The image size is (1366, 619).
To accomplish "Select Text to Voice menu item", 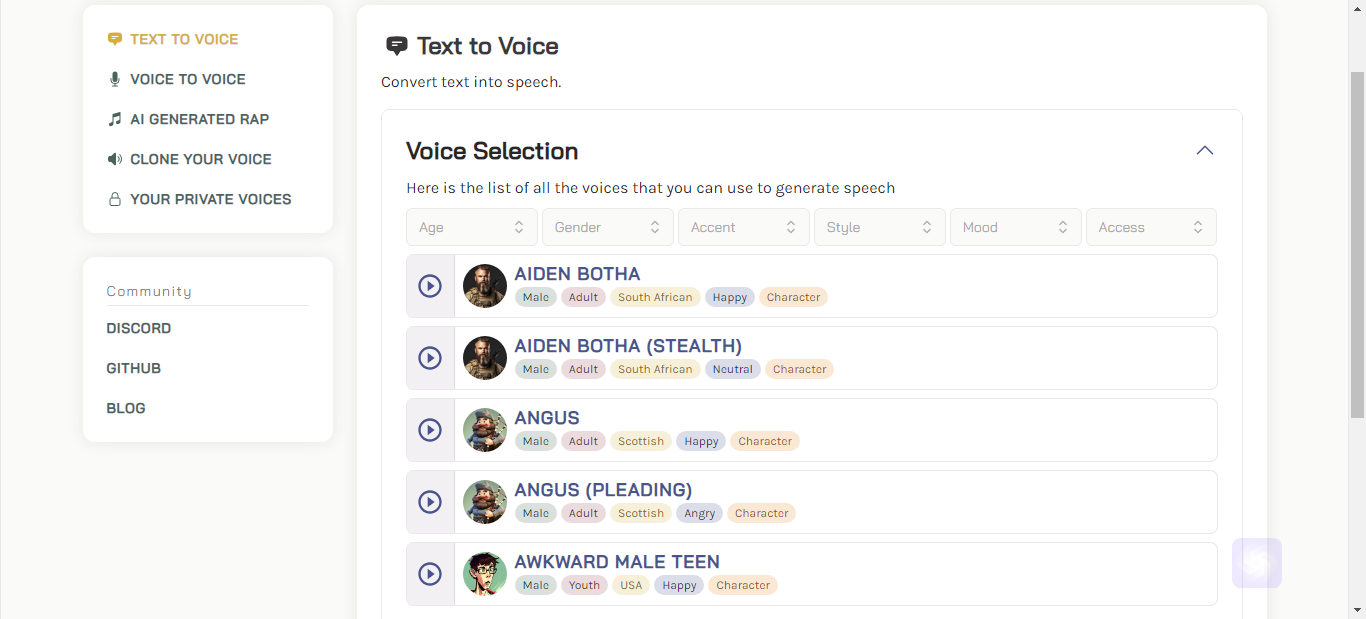I will pyautogui.click(x=184, y=39).
